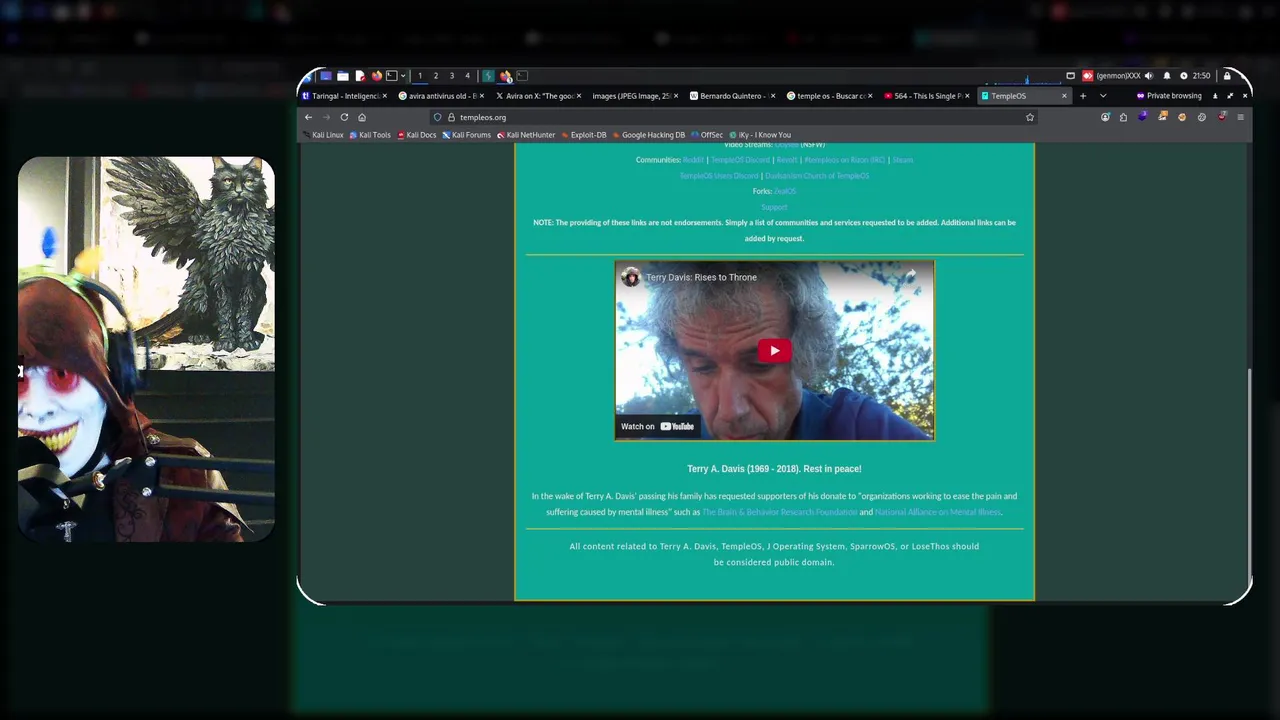
Task: Play the Terry Davis YouTube video
Action: click(x=774, y=351)
